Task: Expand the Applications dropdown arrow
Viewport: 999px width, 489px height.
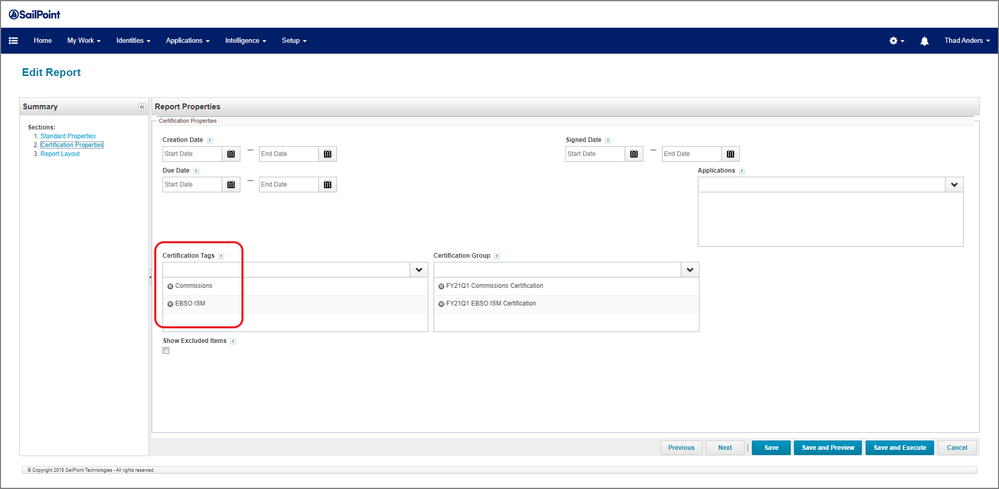Action: pos(953,185)
